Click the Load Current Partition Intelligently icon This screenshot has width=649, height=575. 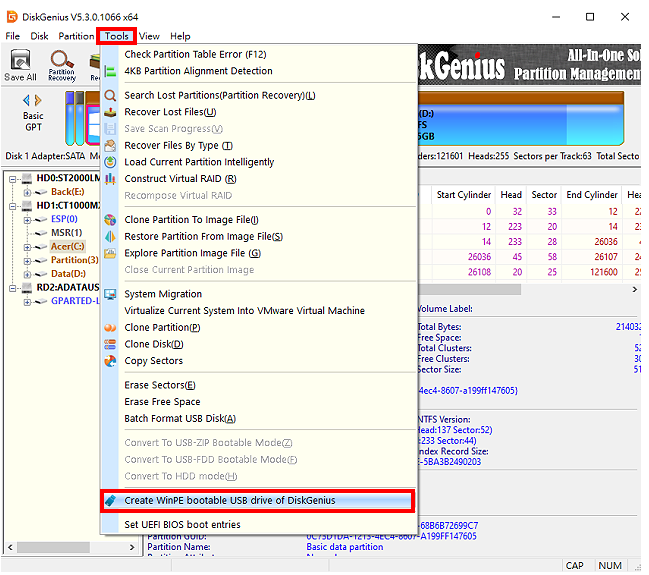click(110, 162)
